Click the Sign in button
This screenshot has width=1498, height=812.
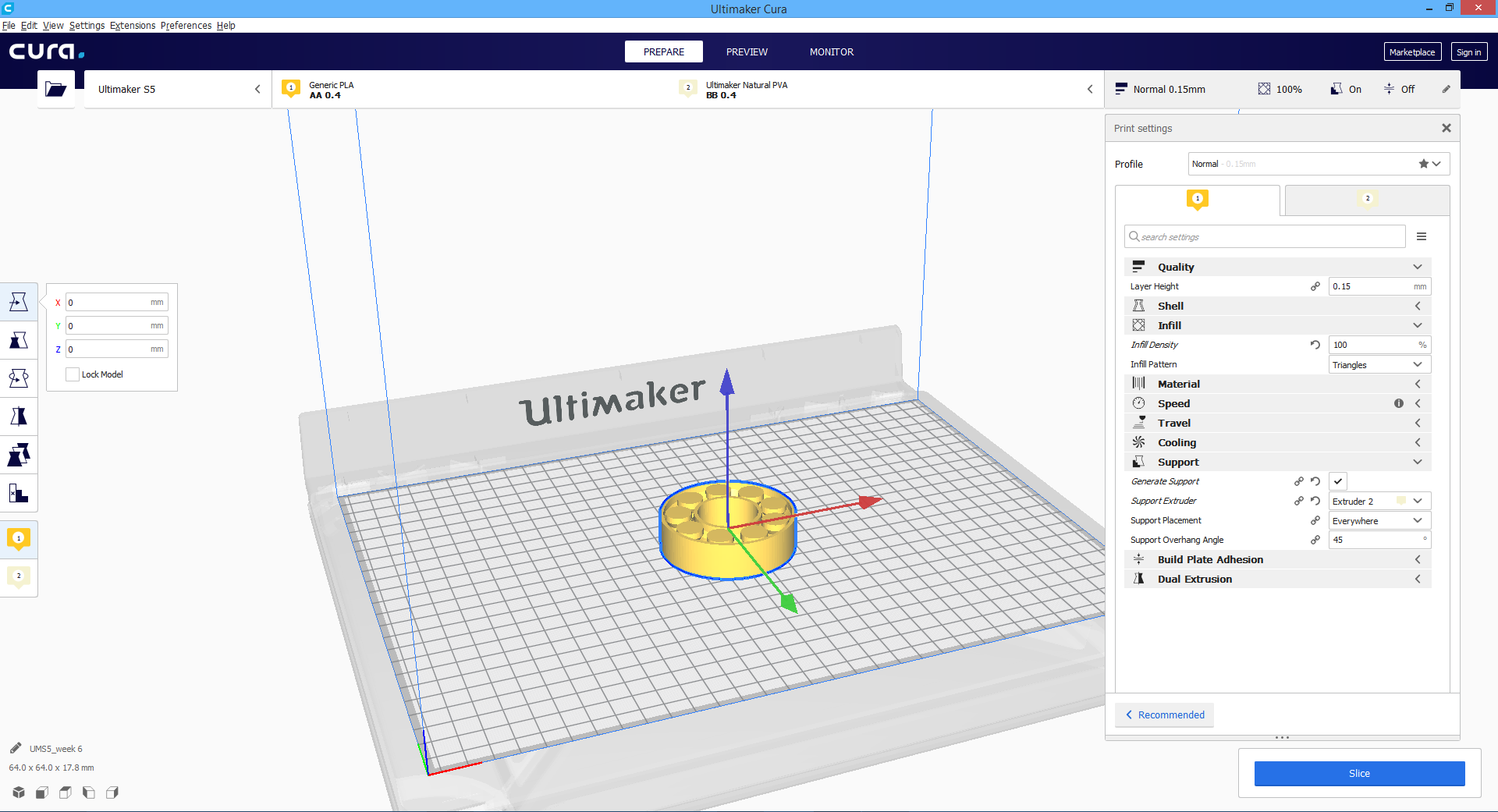1468,52
